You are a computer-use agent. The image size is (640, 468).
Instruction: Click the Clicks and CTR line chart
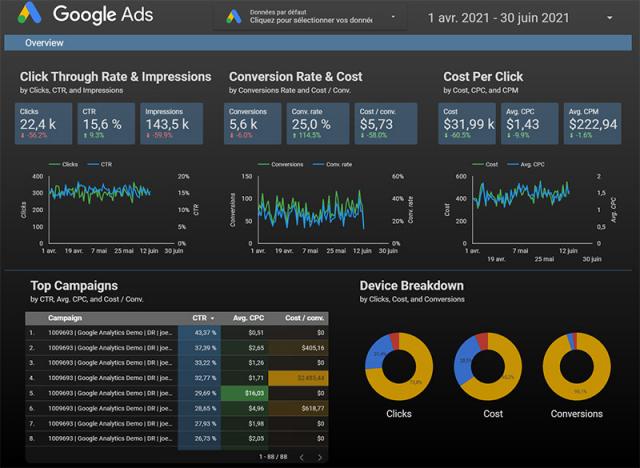pyautogui.click(x=110, y=210)
